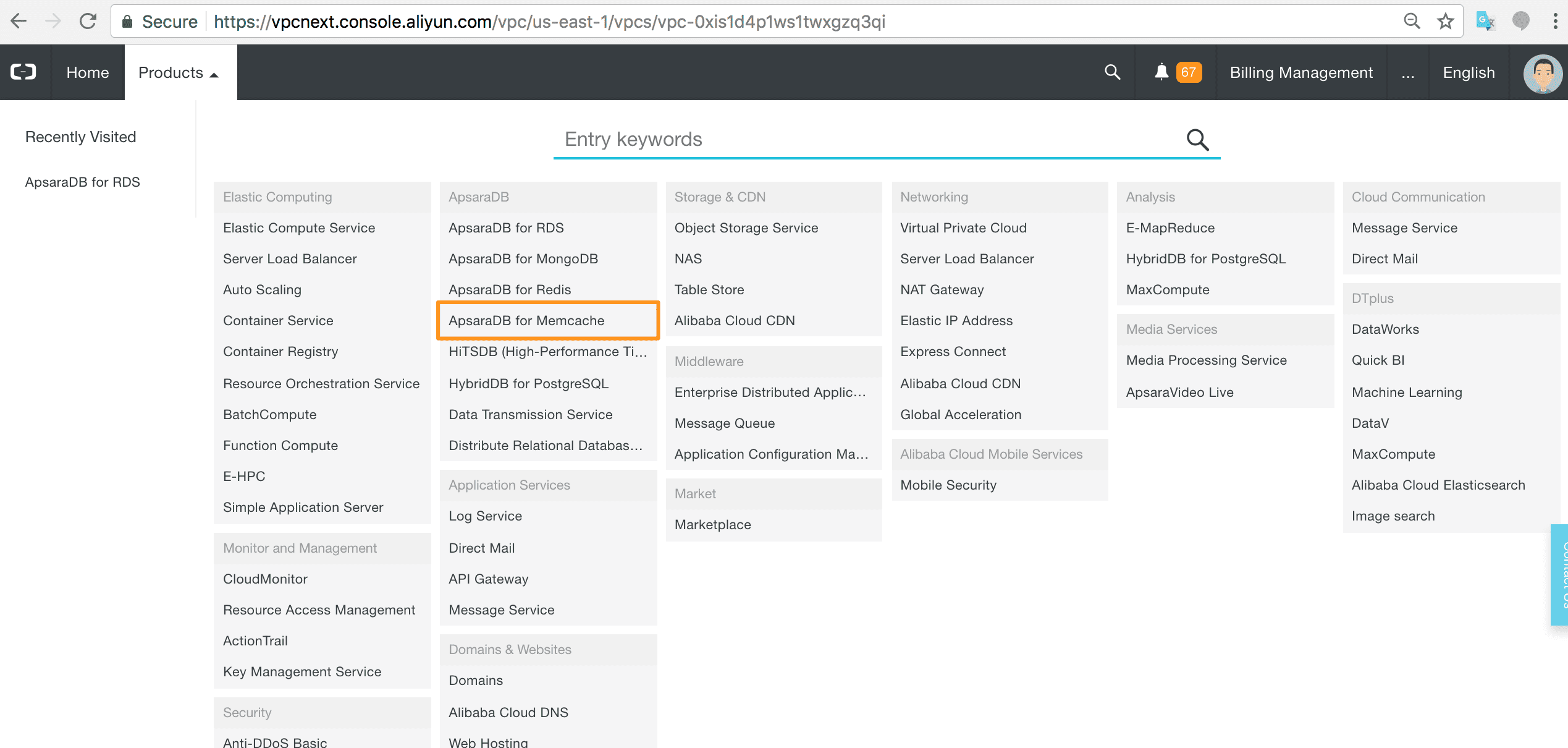Open Machine Learning
1568x748 pixels.
tap(1407, 392)
